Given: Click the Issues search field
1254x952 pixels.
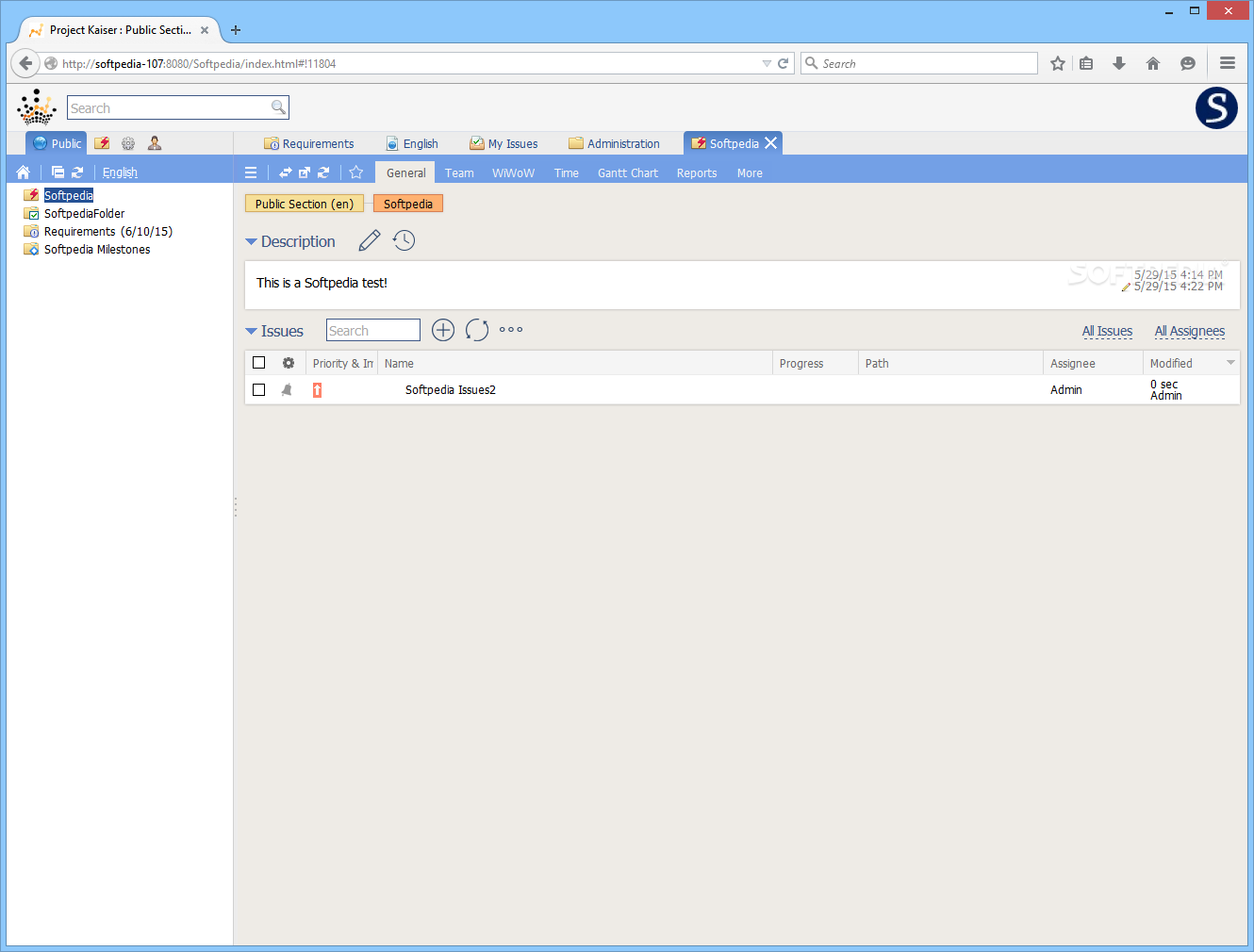Looking at the screenshot, I should pyautogui.click(x=373, y=331).
